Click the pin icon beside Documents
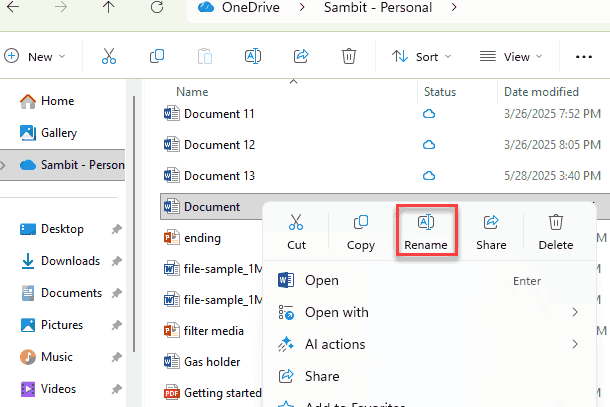 (x=116, y=293)
